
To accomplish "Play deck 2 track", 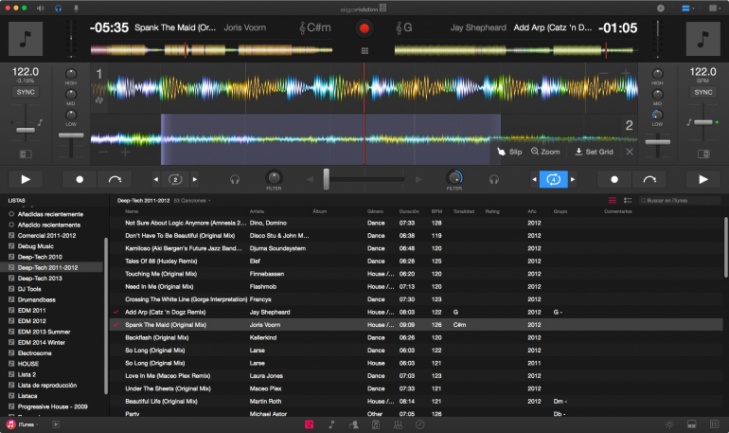I will click(x=703, y=179).
